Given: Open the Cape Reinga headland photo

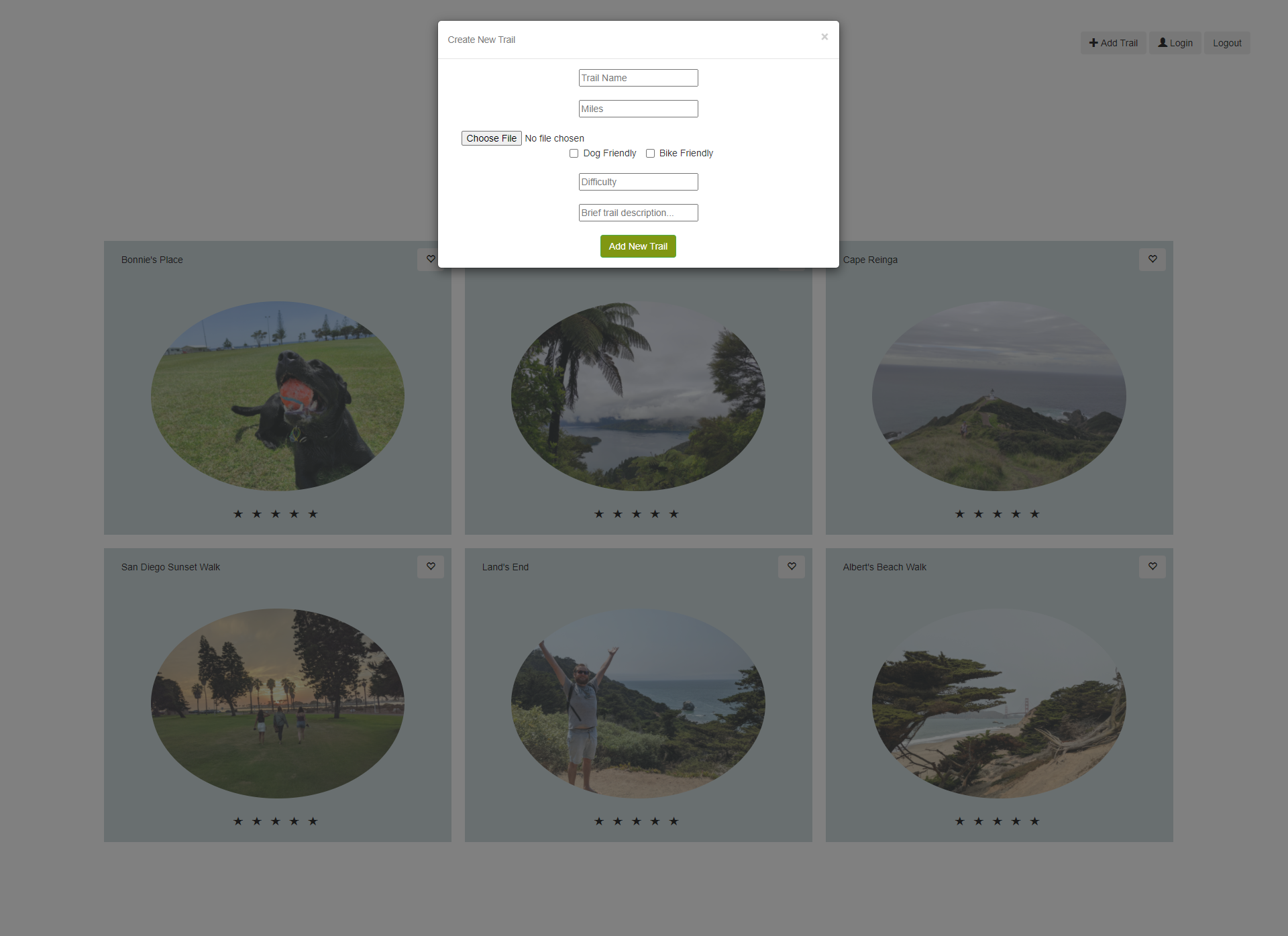Looking at the screenshot, I should (x=999, y=396).
